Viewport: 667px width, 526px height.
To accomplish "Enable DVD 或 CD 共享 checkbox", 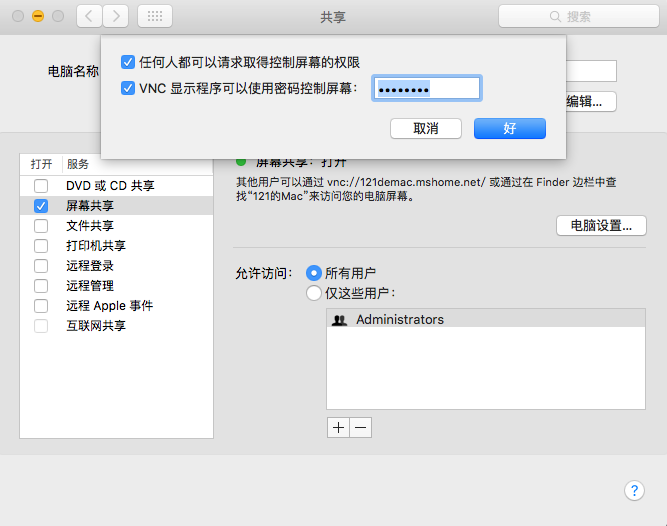I will [x=41, y=186].
